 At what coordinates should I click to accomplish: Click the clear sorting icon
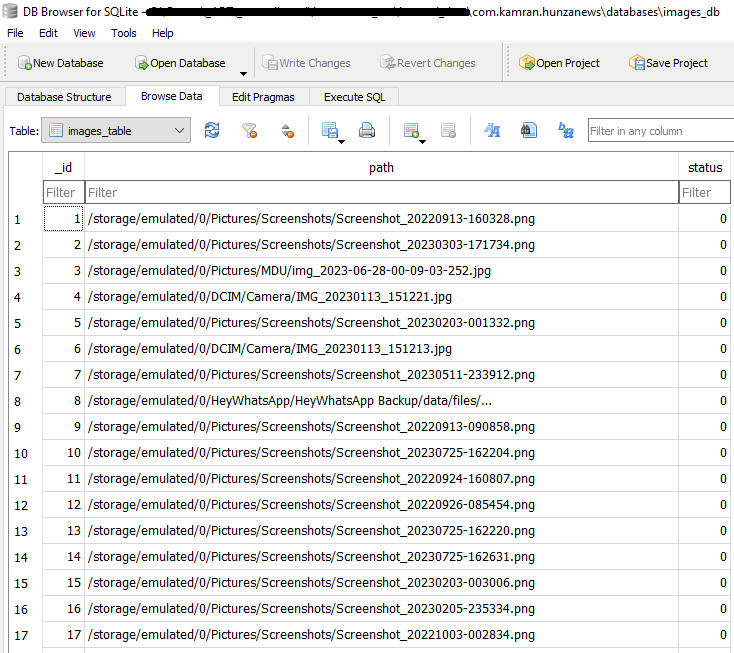point(287,131)
